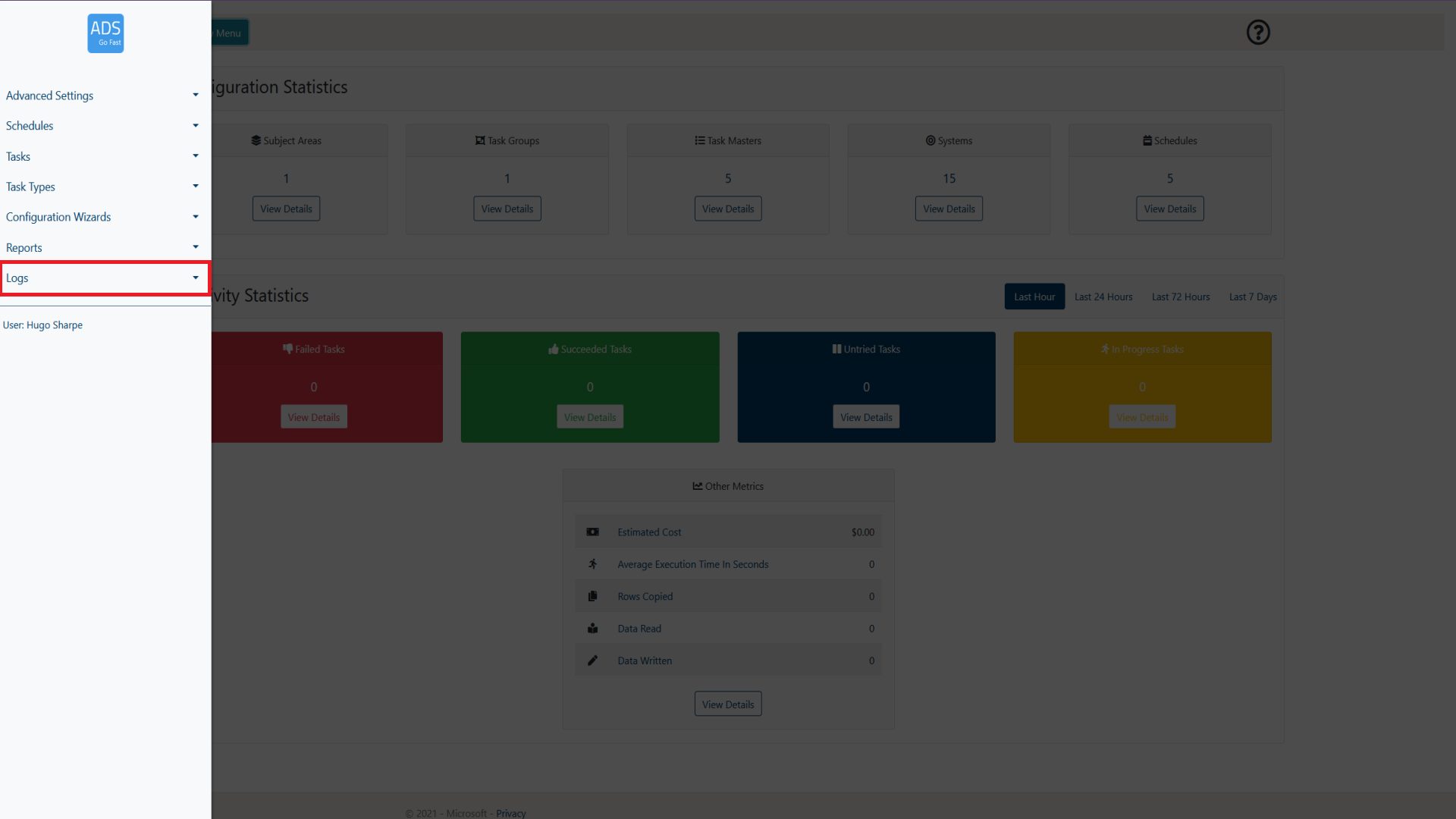Open the Reports menu arrow
The height and width of the screenshot is (819, 1456).
(195, 247)
